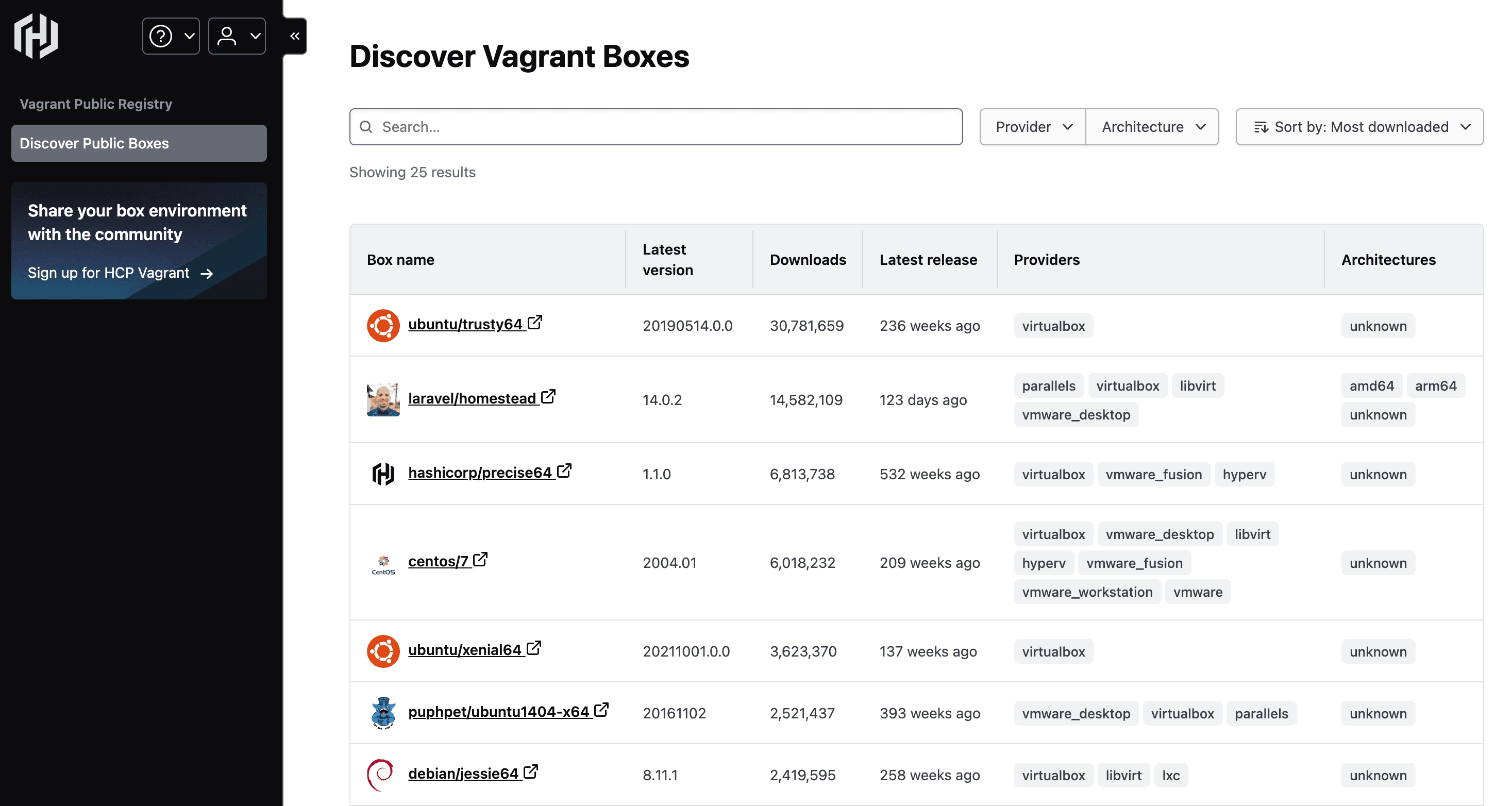
Task: Click the Debian swirl logo
Action: pyautogui.click(x=380, y=774)
